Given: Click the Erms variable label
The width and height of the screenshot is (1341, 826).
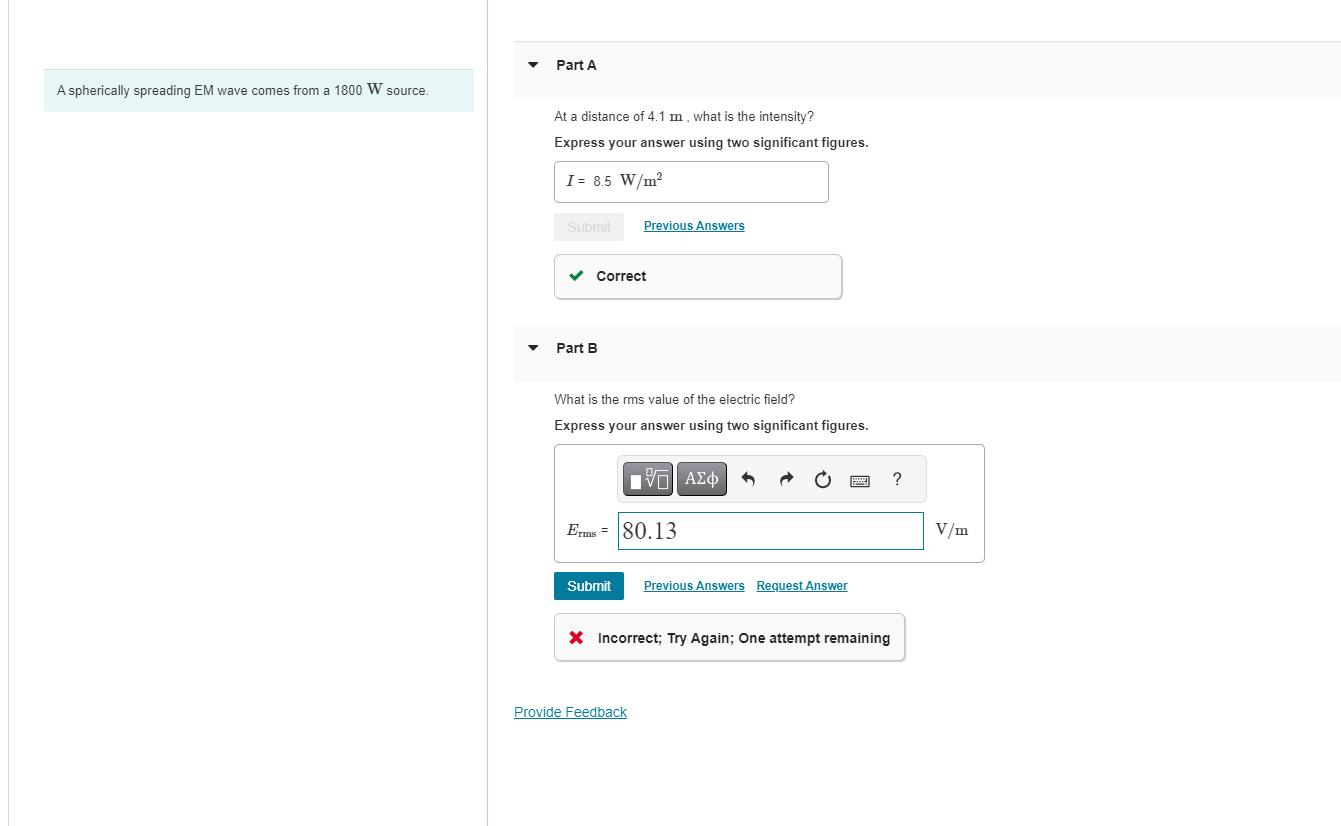Looking at the screenshot, I should [581, 531].
